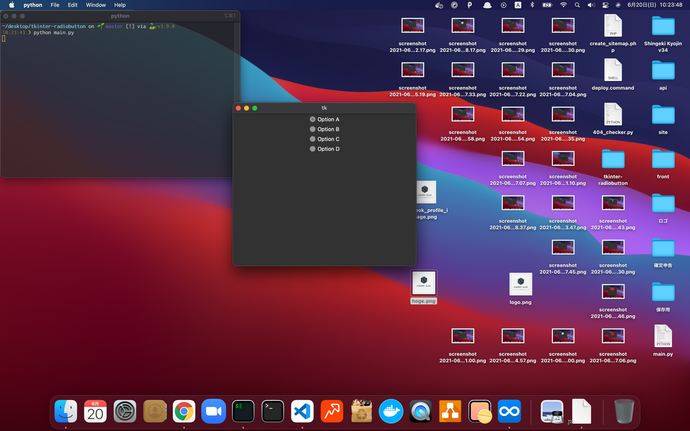Open the blue infinity app in Dock
Image resolution: width=690 pixels, height=431 pixels.
click(x=509, y=411)
